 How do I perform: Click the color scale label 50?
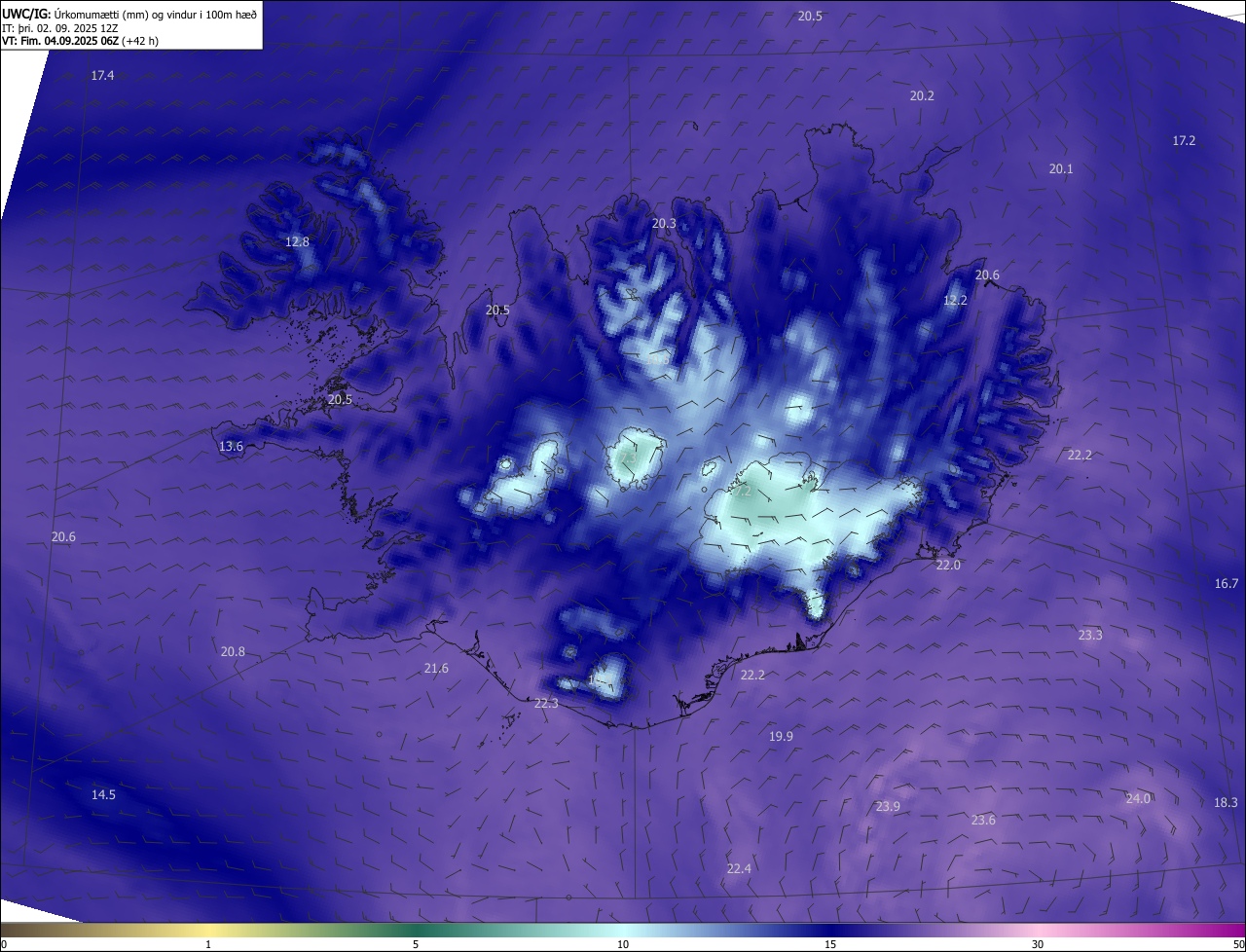tap(1238, 944)
